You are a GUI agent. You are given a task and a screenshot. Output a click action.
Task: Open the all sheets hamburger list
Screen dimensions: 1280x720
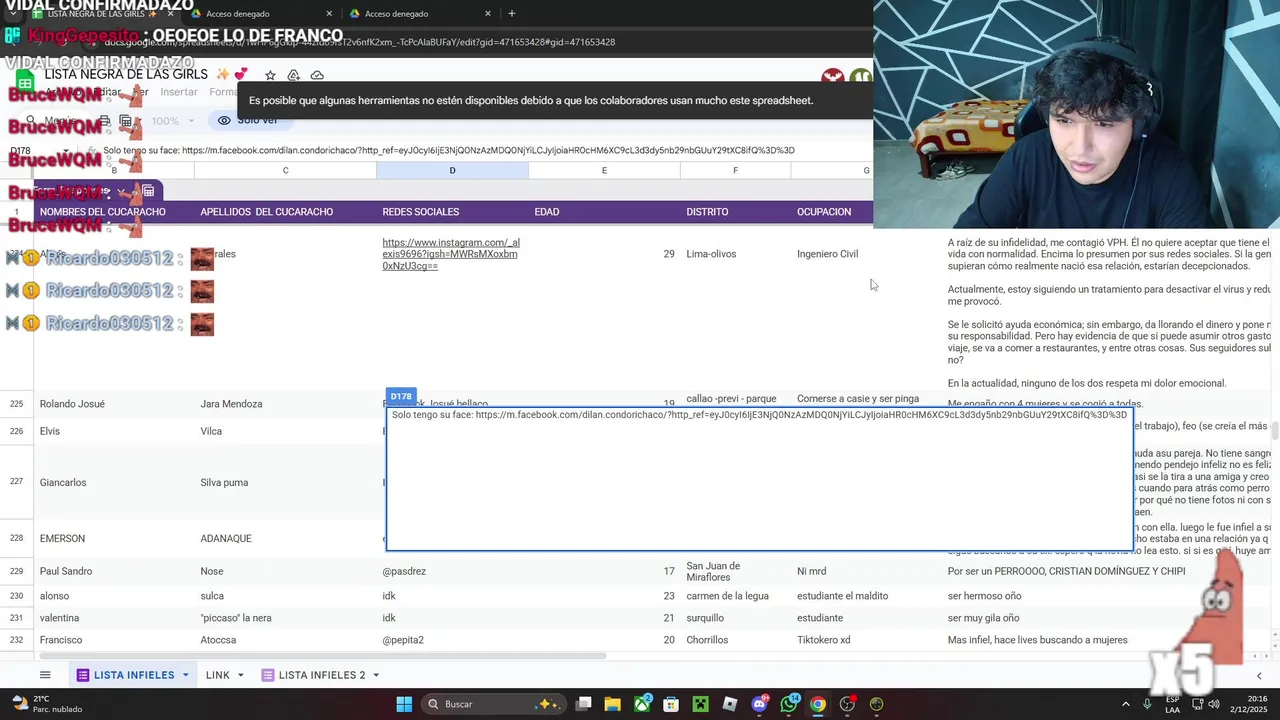tap(45, 675)
